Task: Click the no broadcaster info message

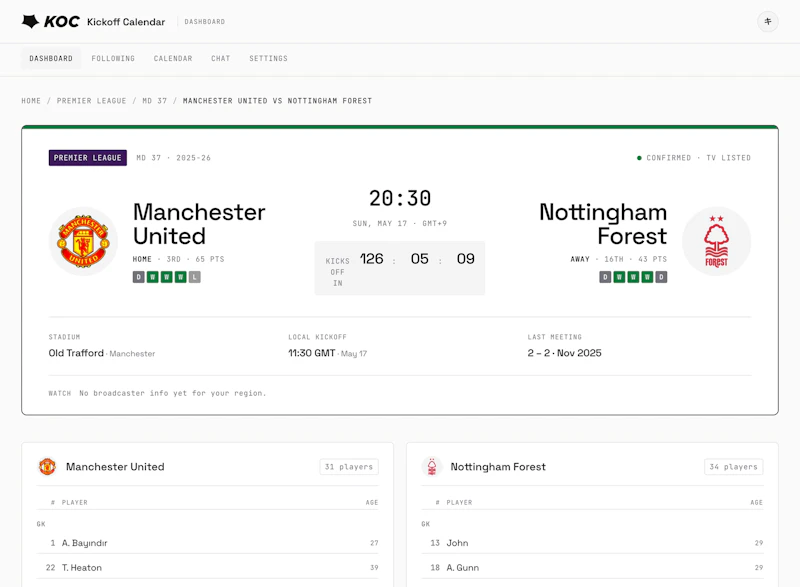Action: point(172,393)
